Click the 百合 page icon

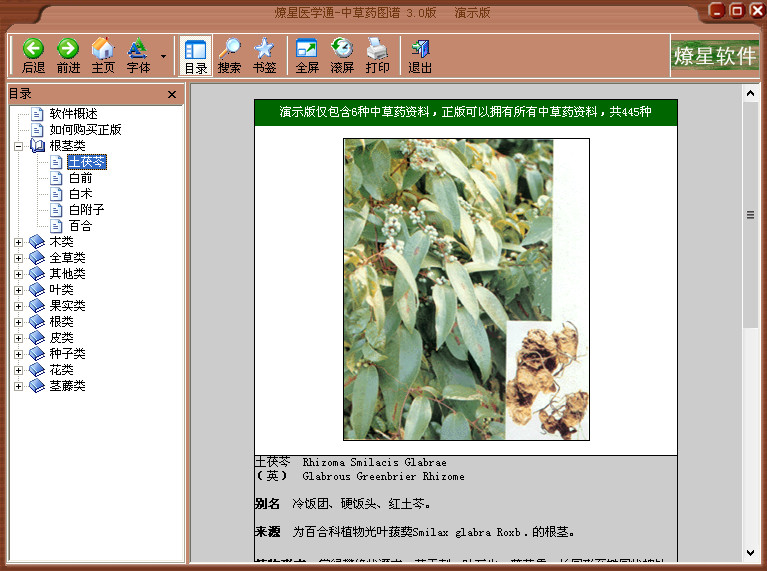[x=56, y=226]
